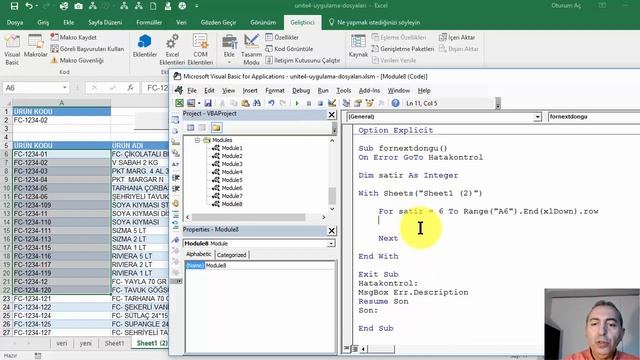Click project tree vertical scrollbar thumb
This screenshot has height=360, width=640.
point(332,196)
